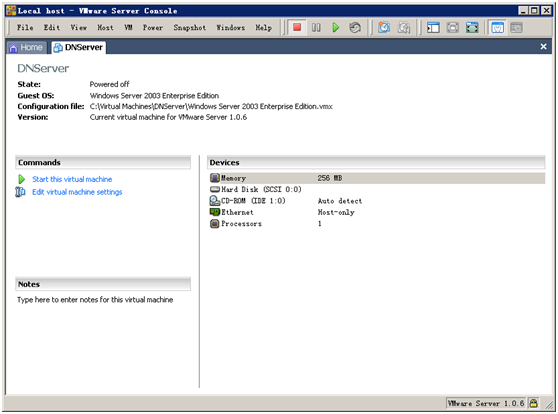The height and width of the screenshot is (414, 558).
Task: Select the Hard Disk (SCSI 0:0) row
Action: click(377, 189)
